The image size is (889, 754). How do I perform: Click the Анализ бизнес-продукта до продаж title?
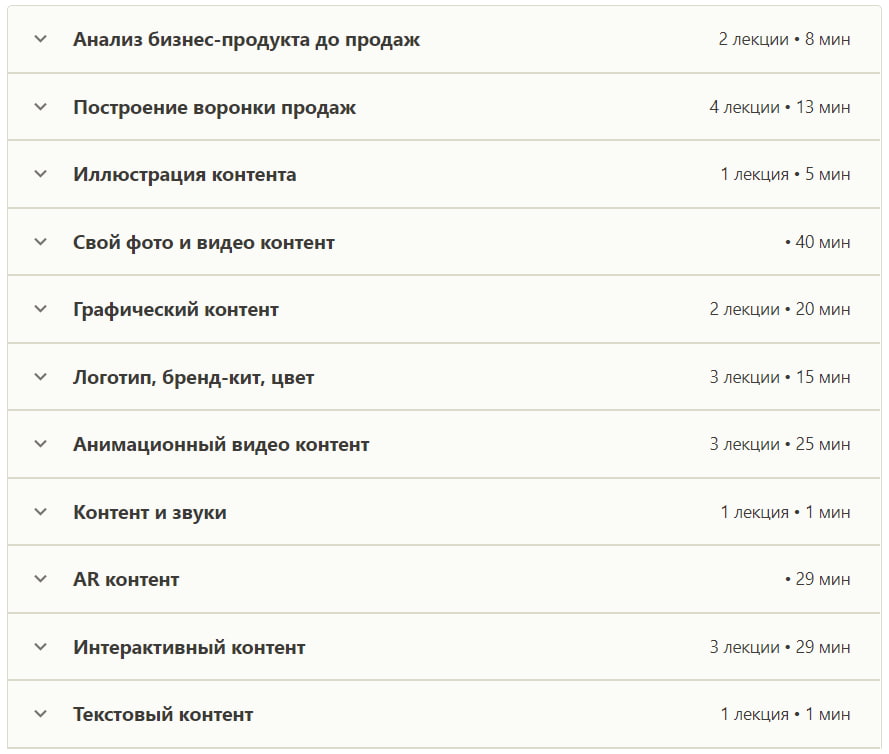pos(246,40)
